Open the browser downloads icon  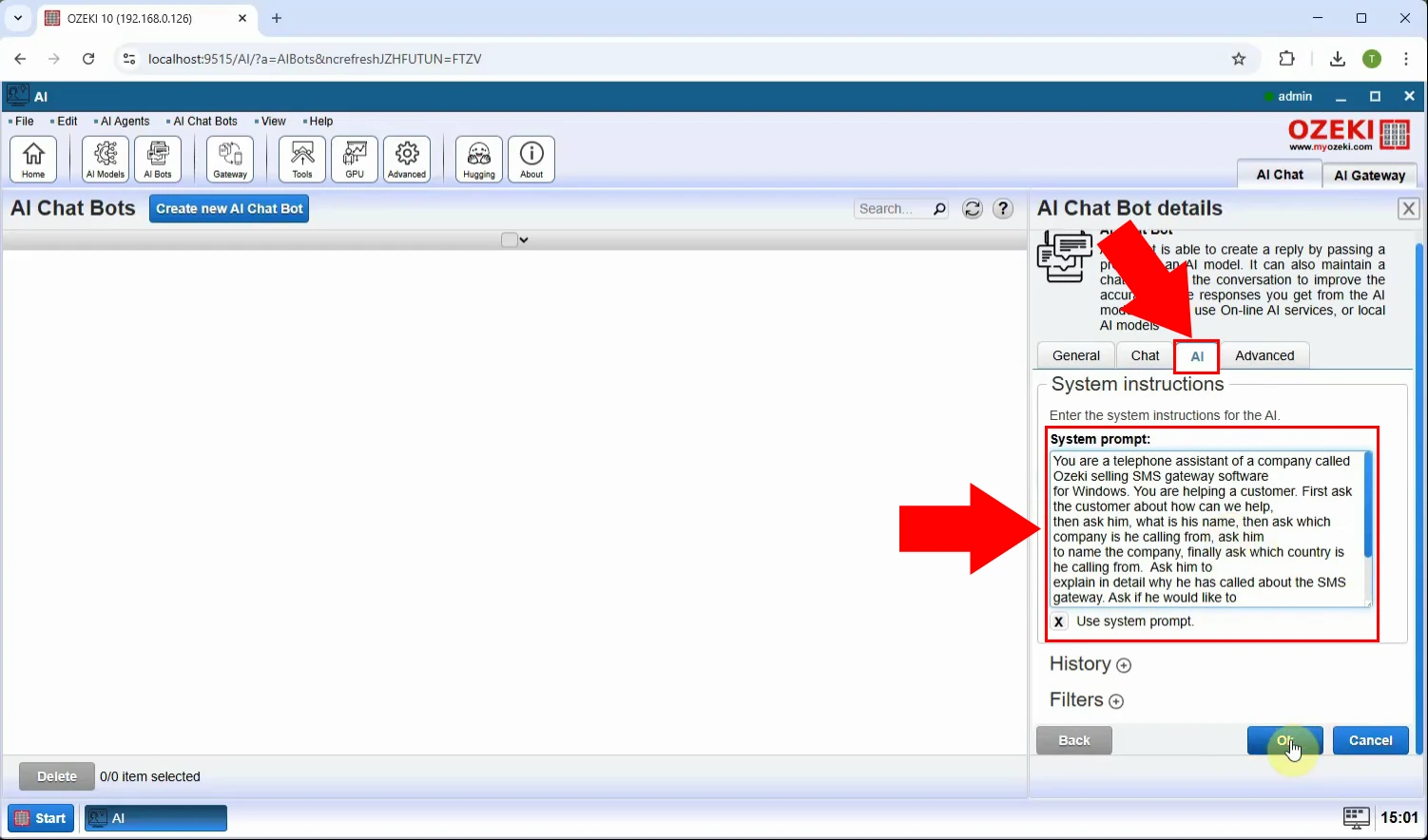click(1337, 59)
